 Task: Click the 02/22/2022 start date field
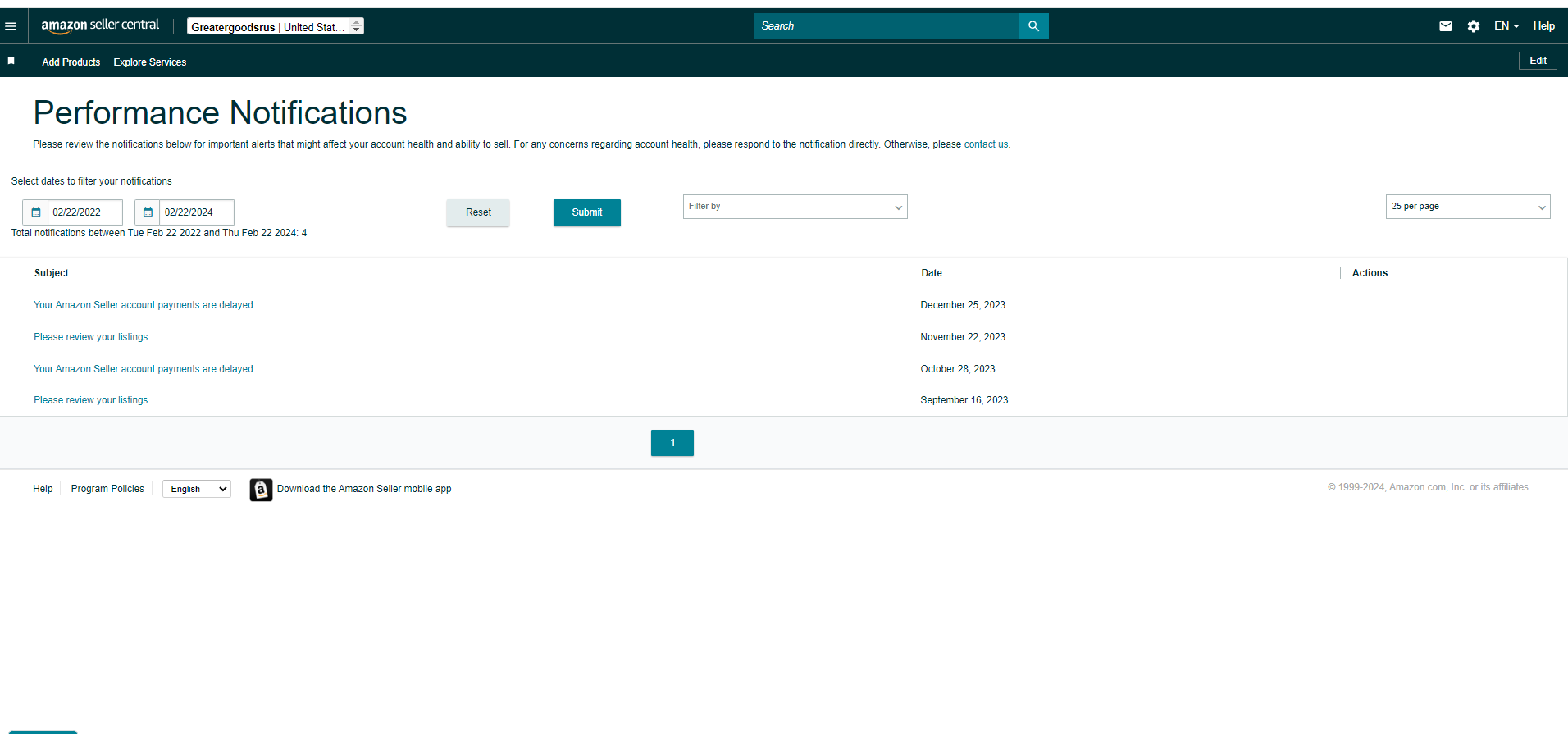[x=85, y=212]
